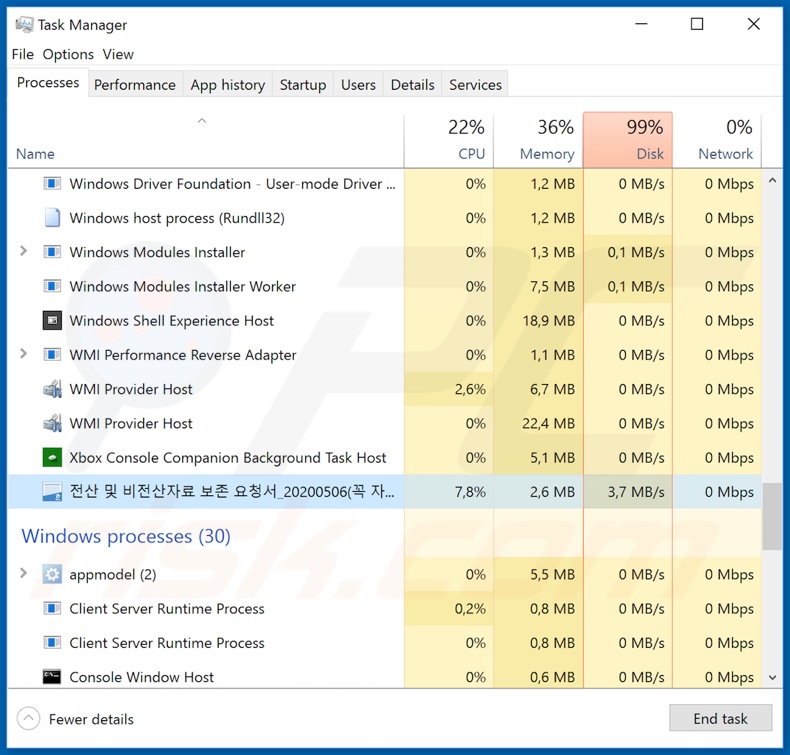This screenshot has width=790, height=755.
Task: Click the appmodel gear icon
Action: 52,574
